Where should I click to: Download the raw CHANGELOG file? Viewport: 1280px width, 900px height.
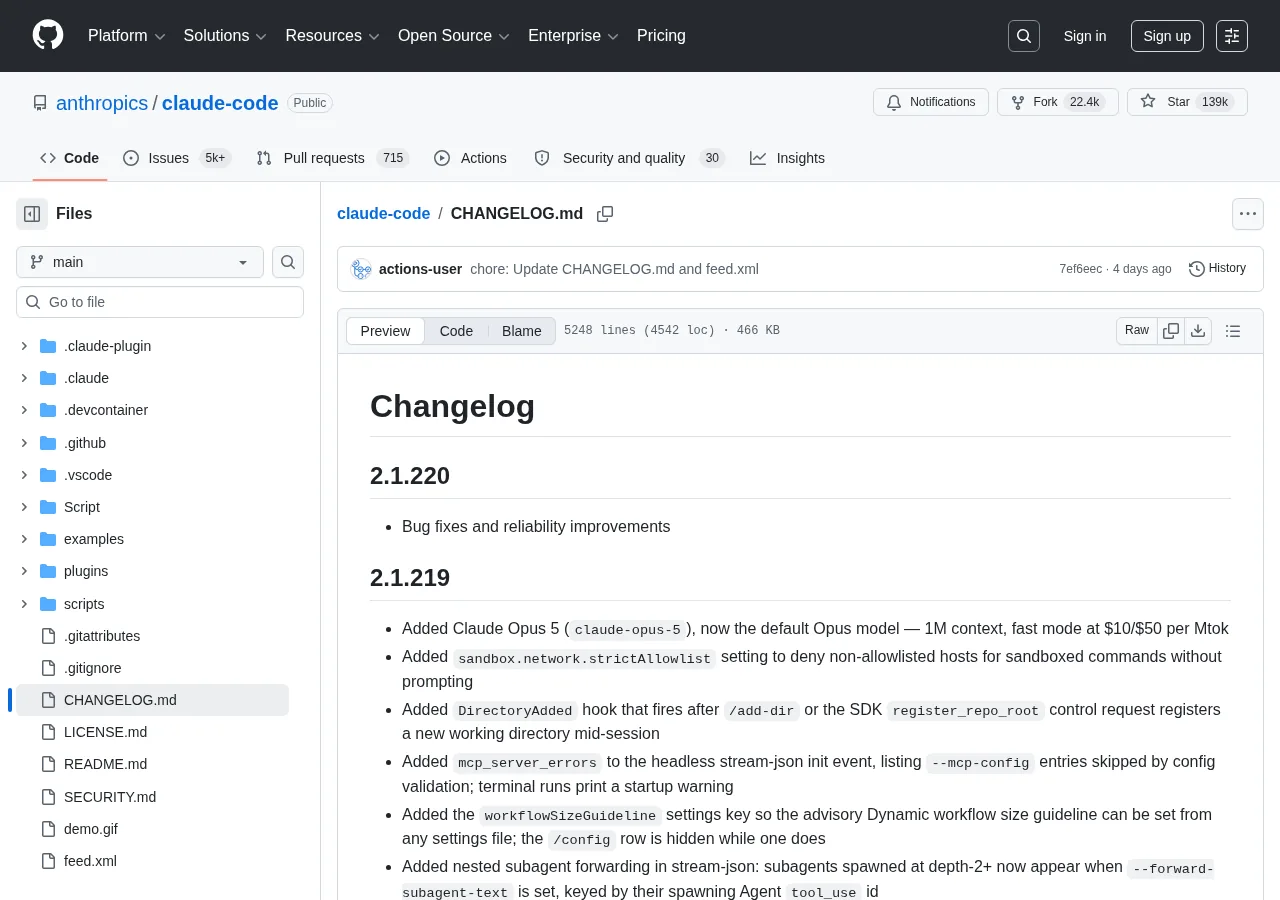1198,331
